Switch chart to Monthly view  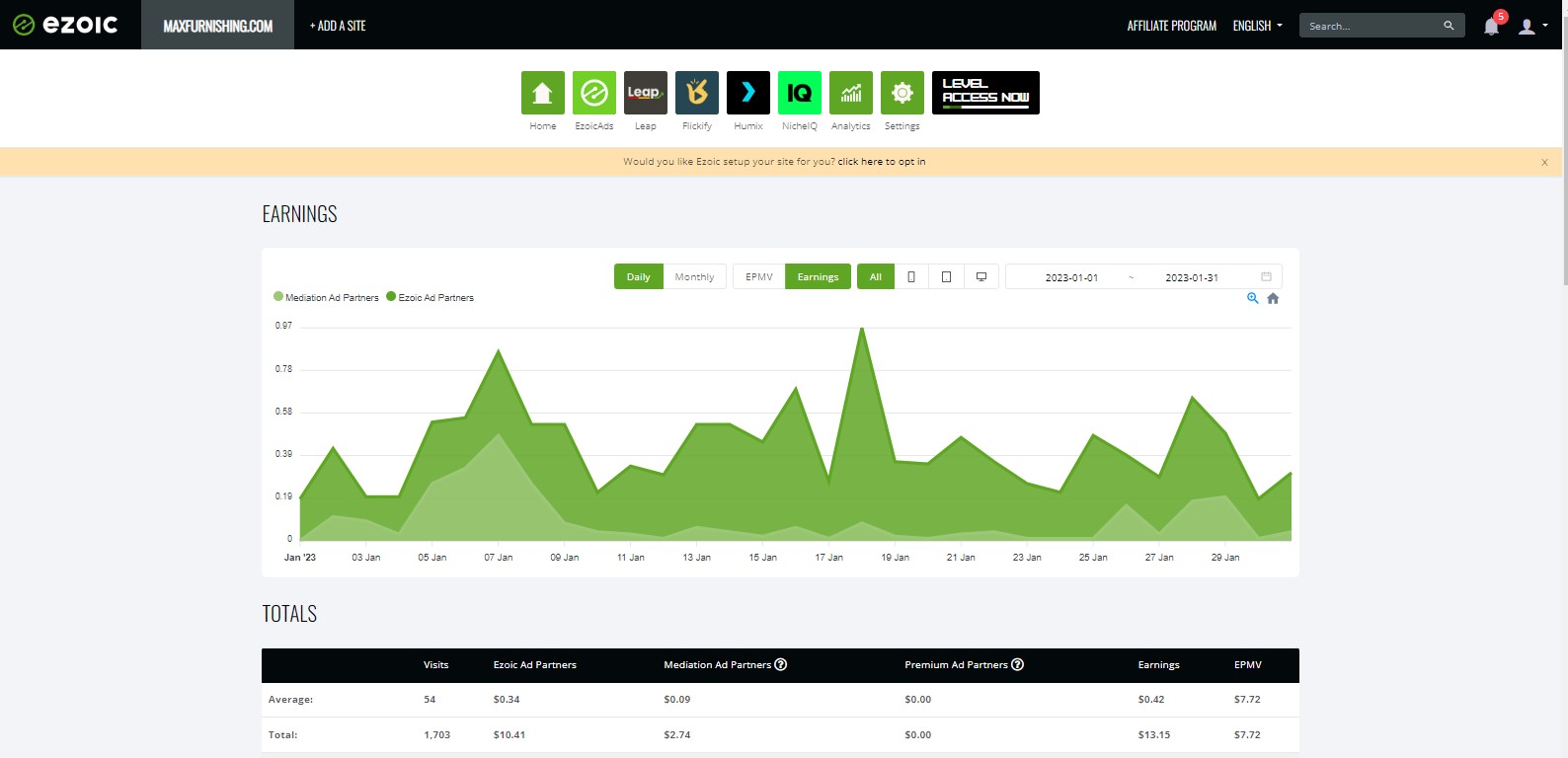(x=694, y=276)
